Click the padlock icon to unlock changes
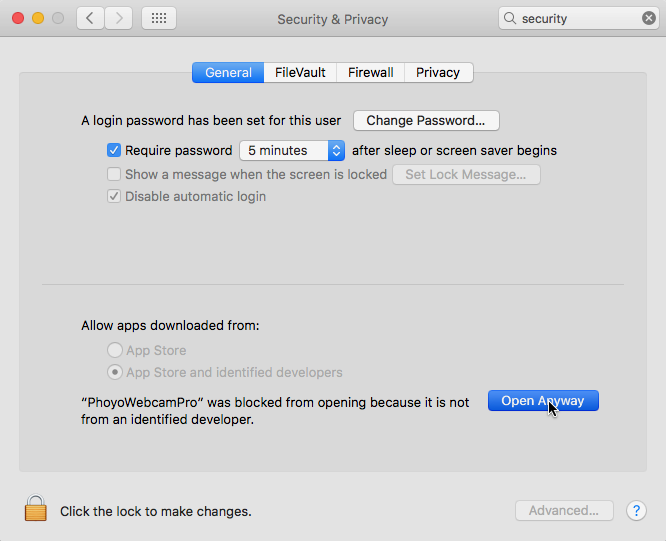 click(36, 508)
